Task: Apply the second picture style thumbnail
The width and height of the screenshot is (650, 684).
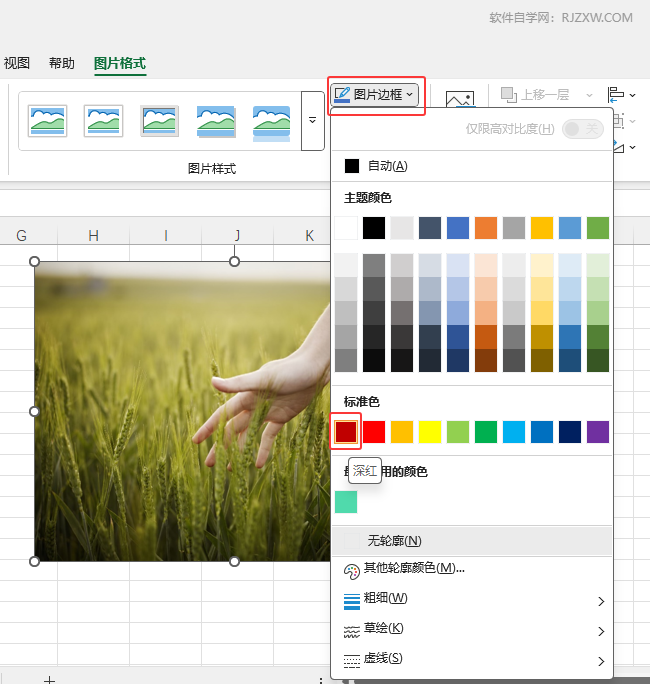Action: tap(103, 121)
